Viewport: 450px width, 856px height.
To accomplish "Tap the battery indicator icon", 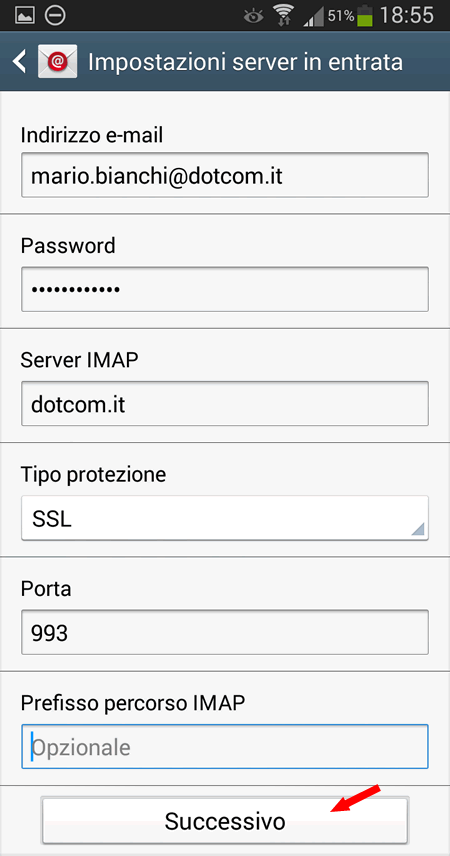I will tap(365, 16).
